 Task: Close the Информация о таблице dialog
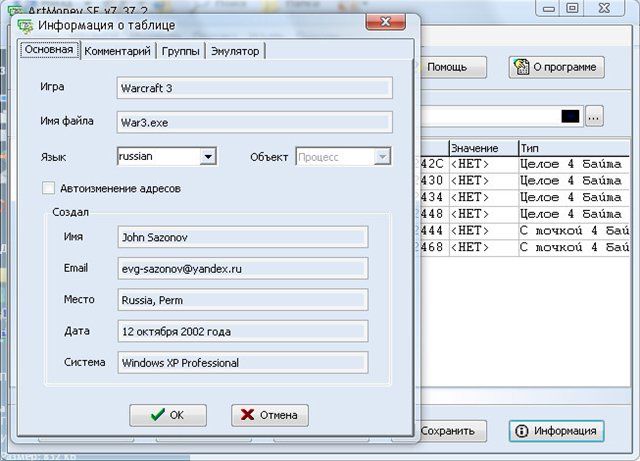coord(386,22)
